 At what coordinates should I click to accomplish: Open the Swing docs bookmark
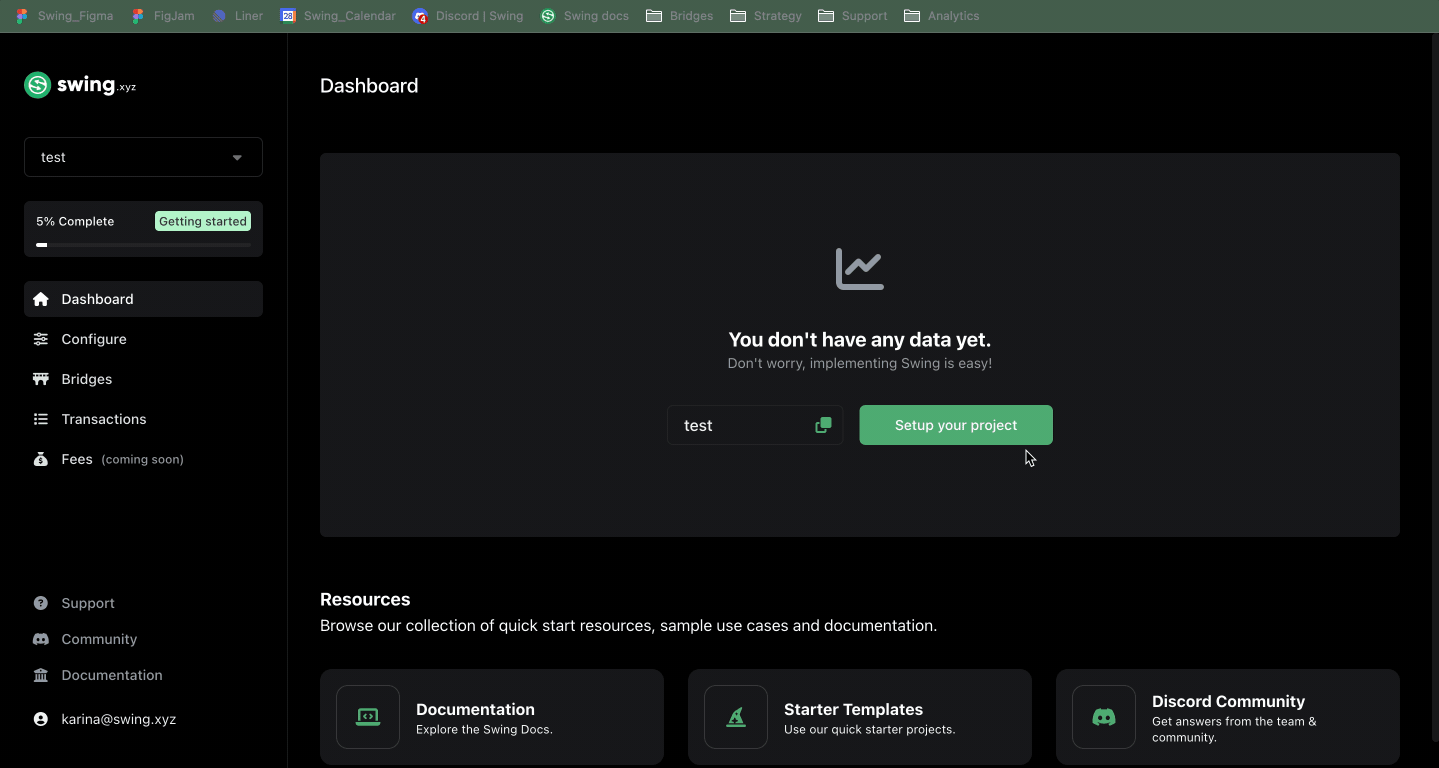coord(585,16)
